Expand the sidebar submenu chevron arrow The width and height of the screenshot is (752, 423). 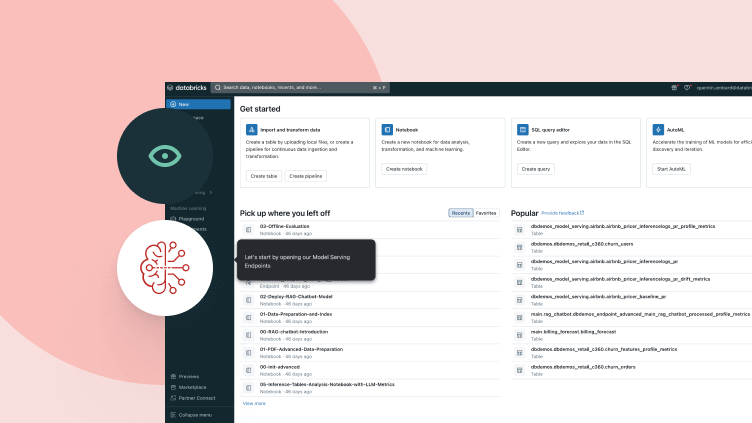[x=211, y=192]
